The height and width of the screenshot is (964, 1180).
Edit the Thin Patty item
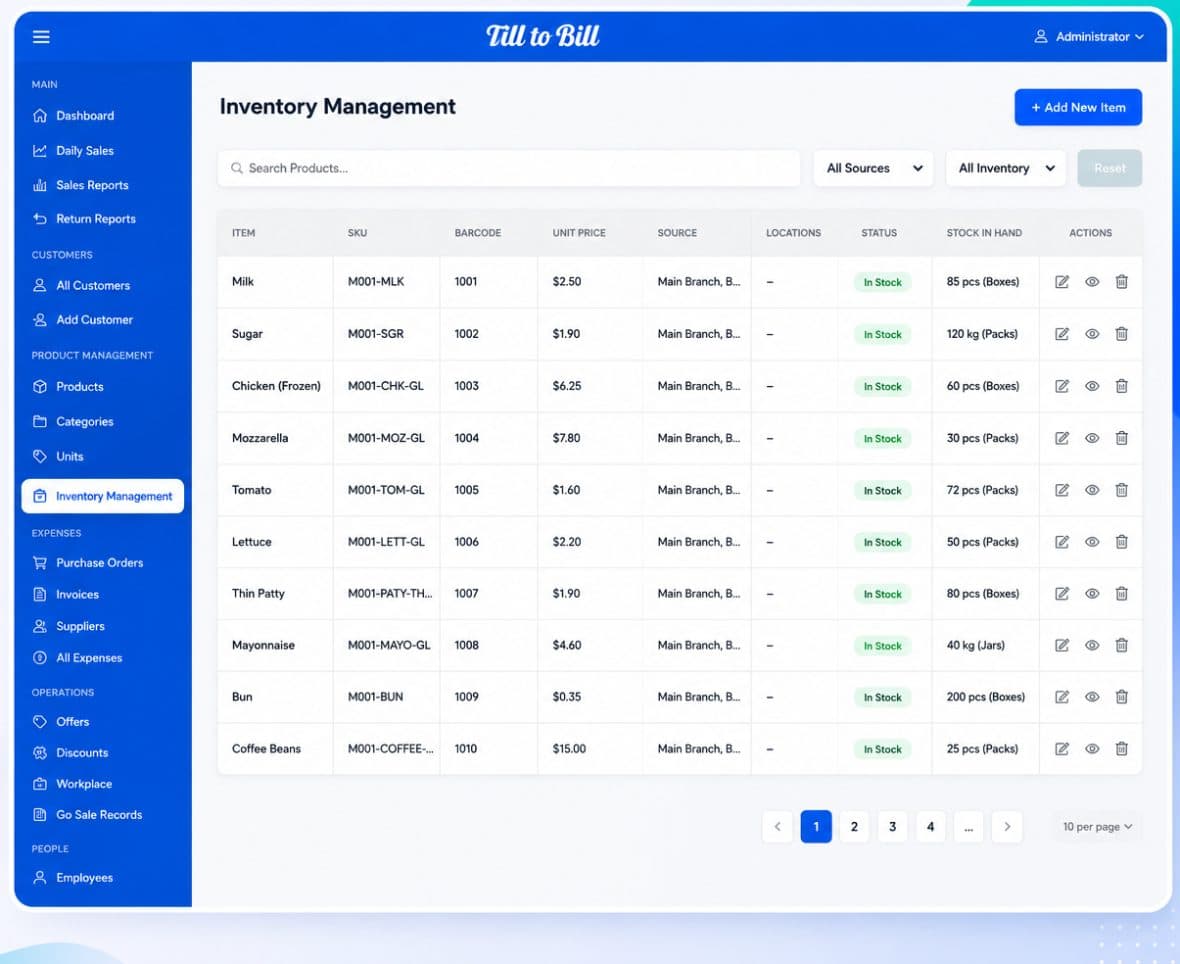click(1062, 594)
